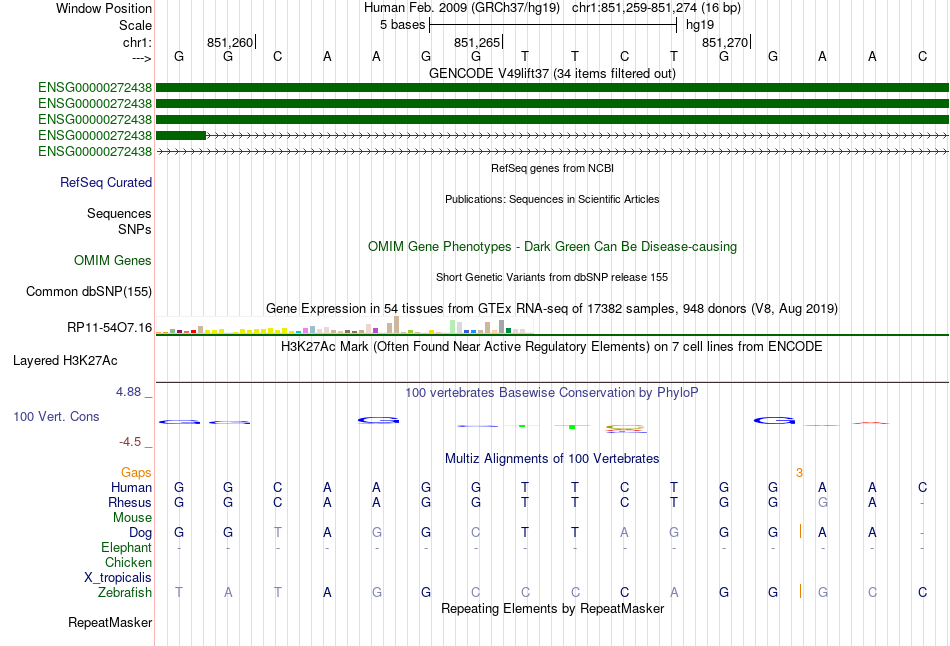Click the Layered H3K27Ac label
Image resolution: width=950 pixels, height=646 pixels.
coord(65,361)
